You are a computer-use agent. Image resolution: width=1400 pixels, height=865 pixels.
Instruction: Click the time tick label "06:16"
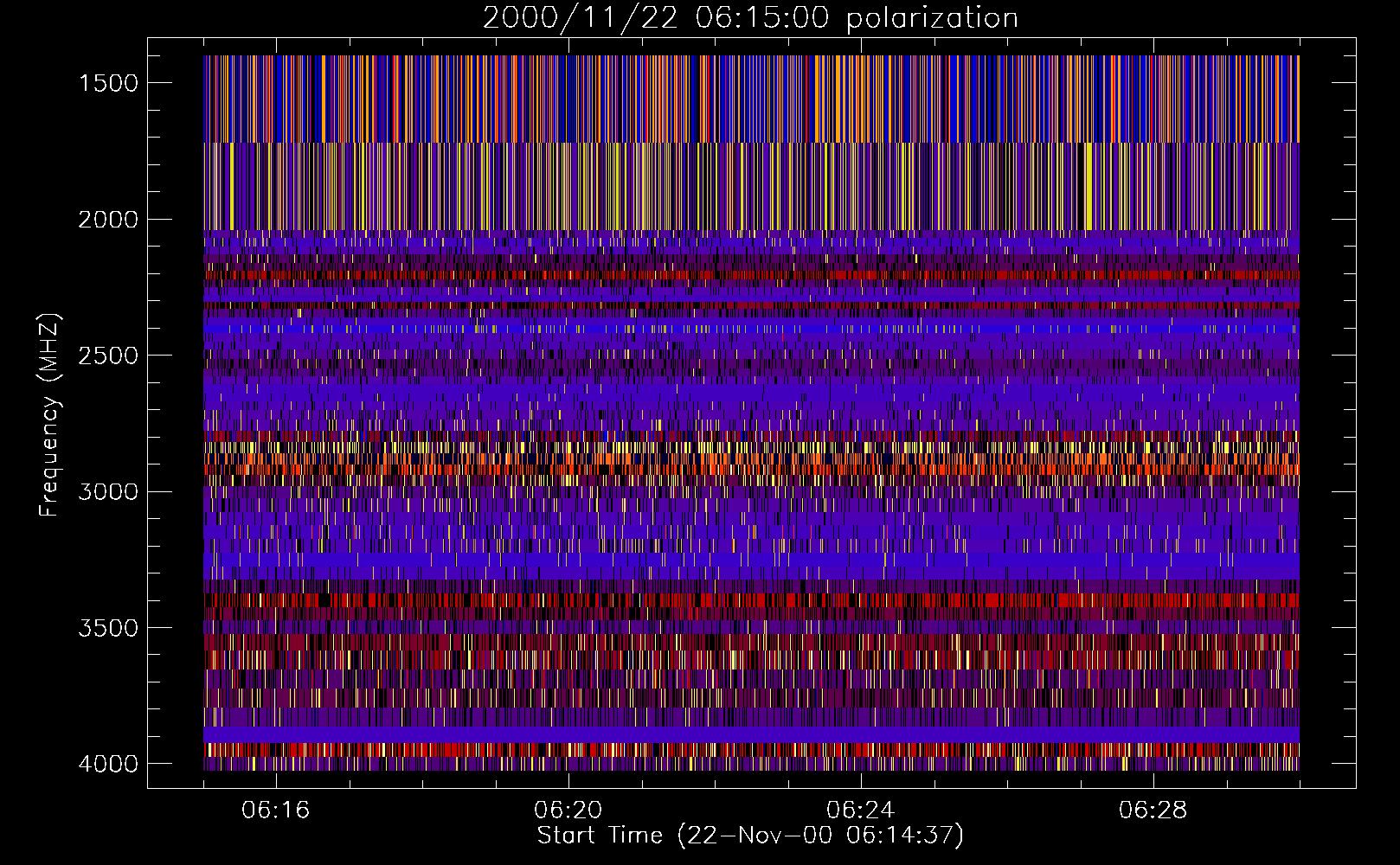click(x=276, y=811)
